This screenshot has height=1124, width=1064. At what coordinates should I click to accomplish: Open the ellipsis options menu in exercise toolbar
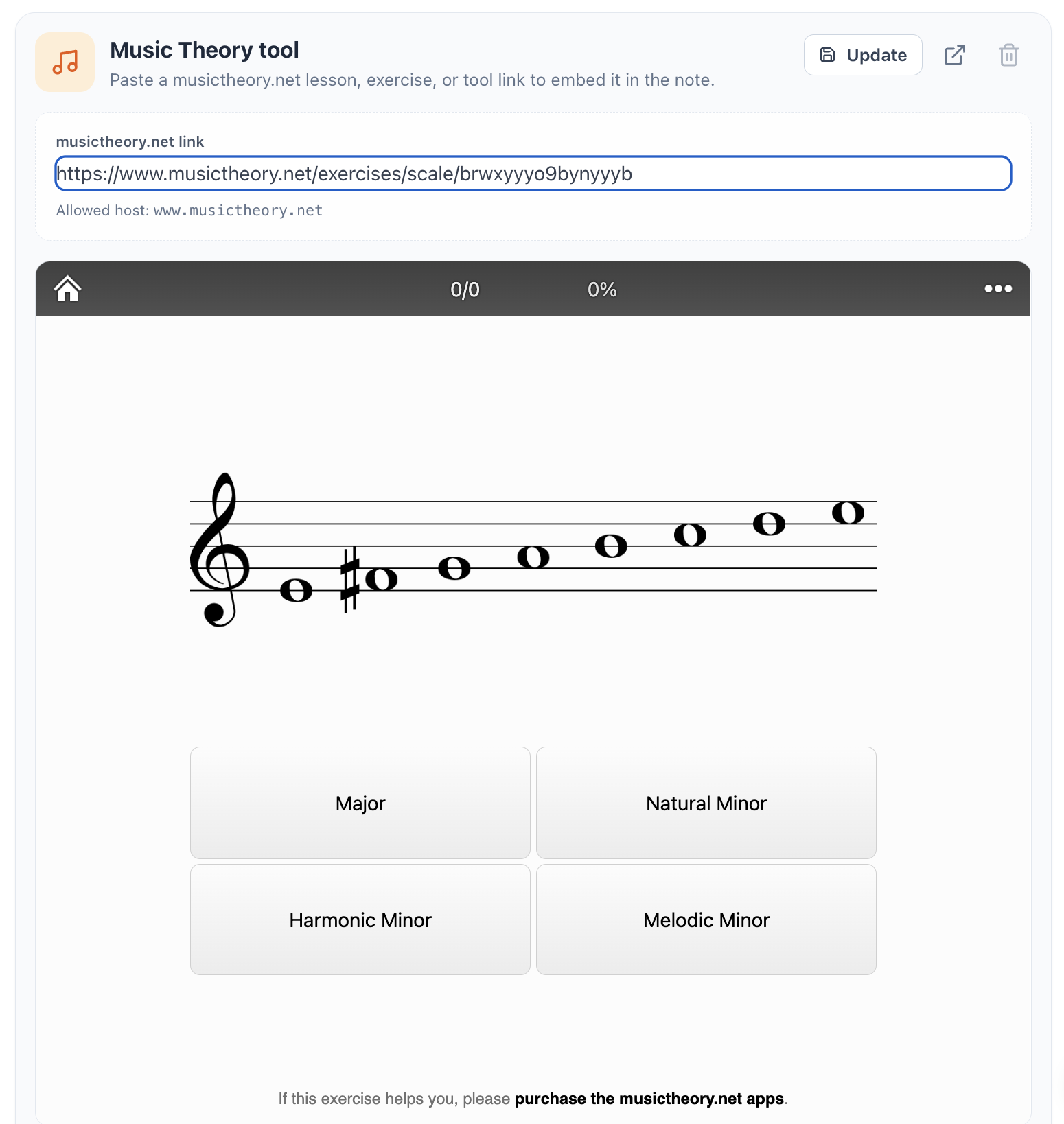click(997, 289)
